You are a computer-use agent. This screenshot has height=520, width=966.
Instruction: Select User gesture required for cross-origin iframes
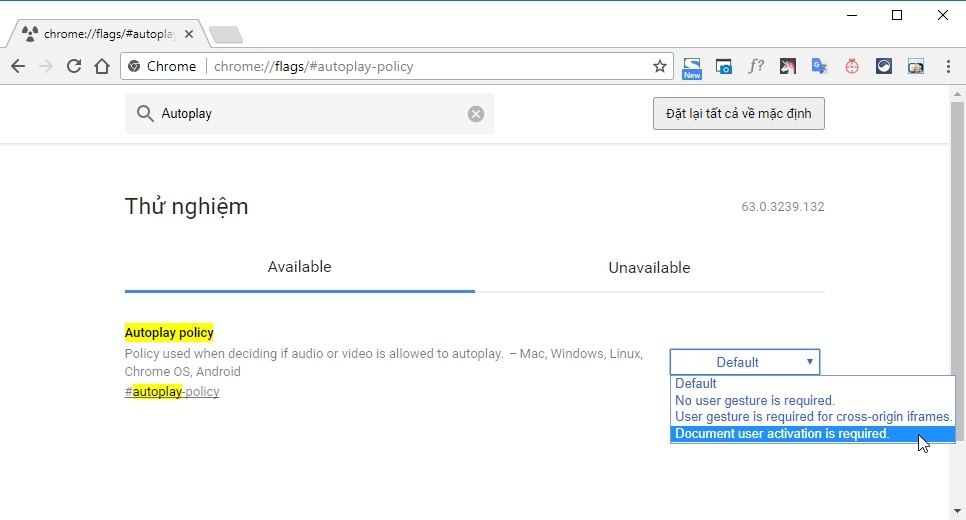[813, 416]
